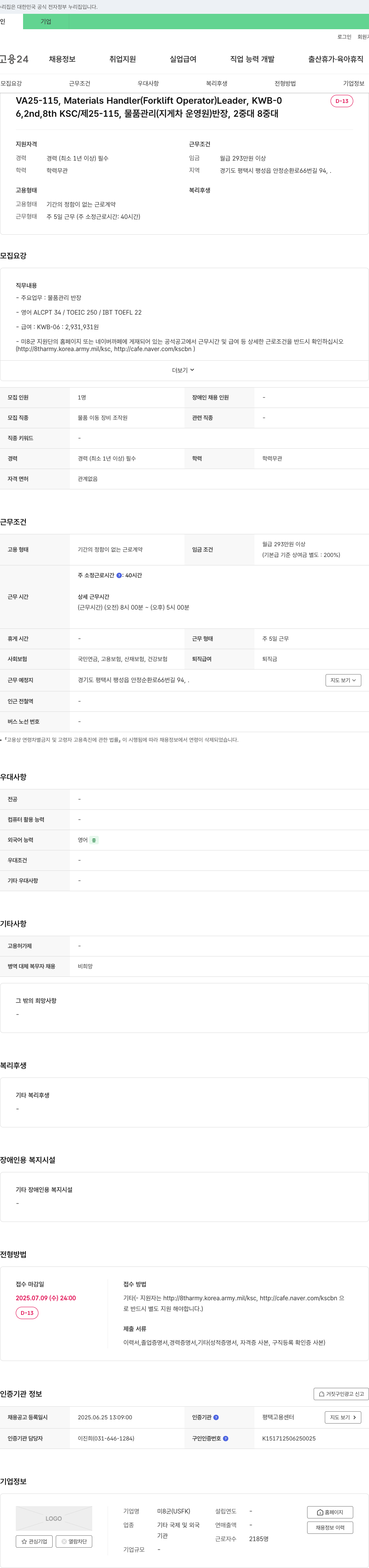This screenshot has height=1568, width=369.
Task: Switch to the 기업 top tab
Action: [46, 21]
